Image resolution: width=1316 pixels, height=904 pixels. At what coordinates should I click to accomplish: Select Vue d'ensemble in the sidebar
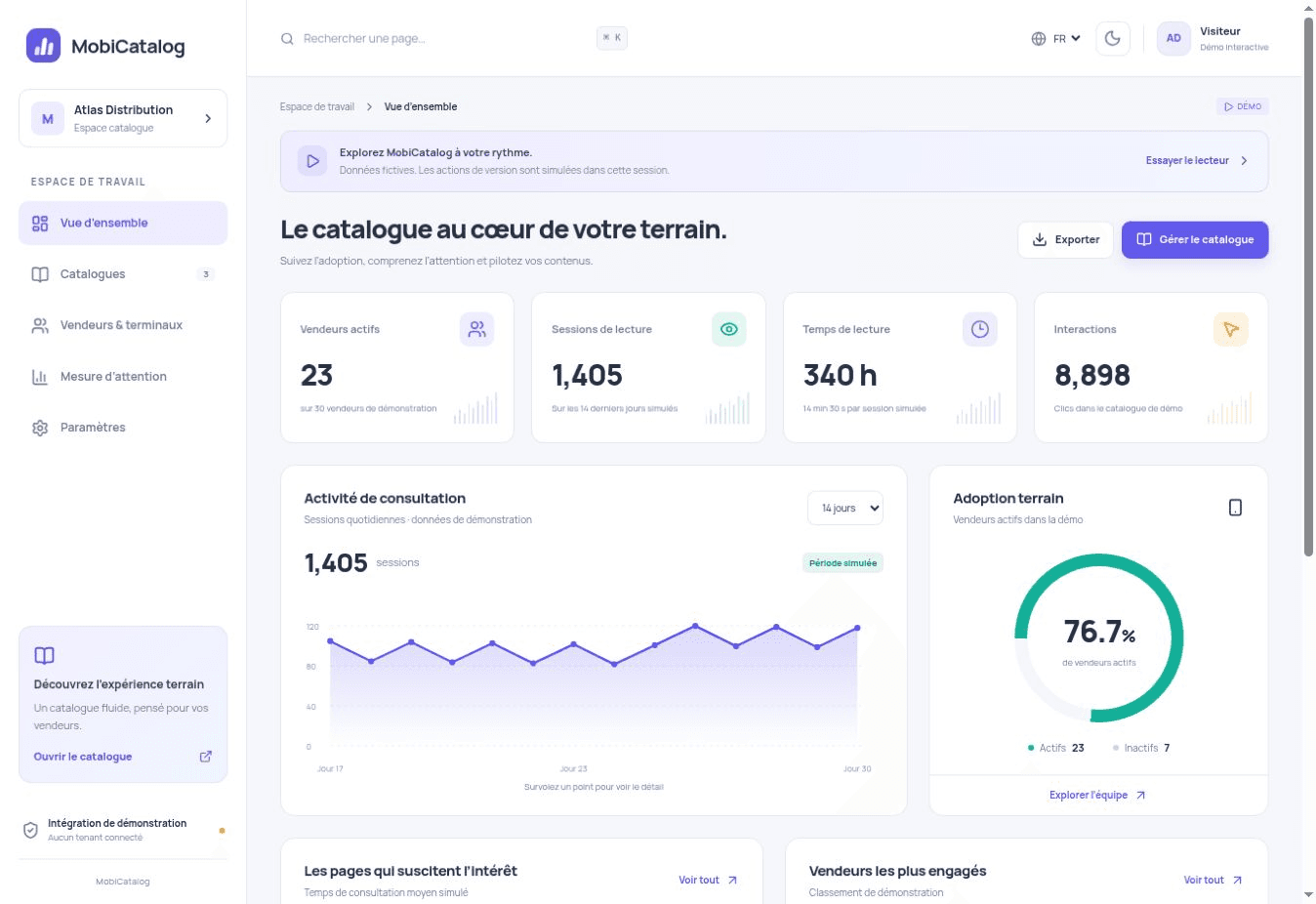click(123, 224)
